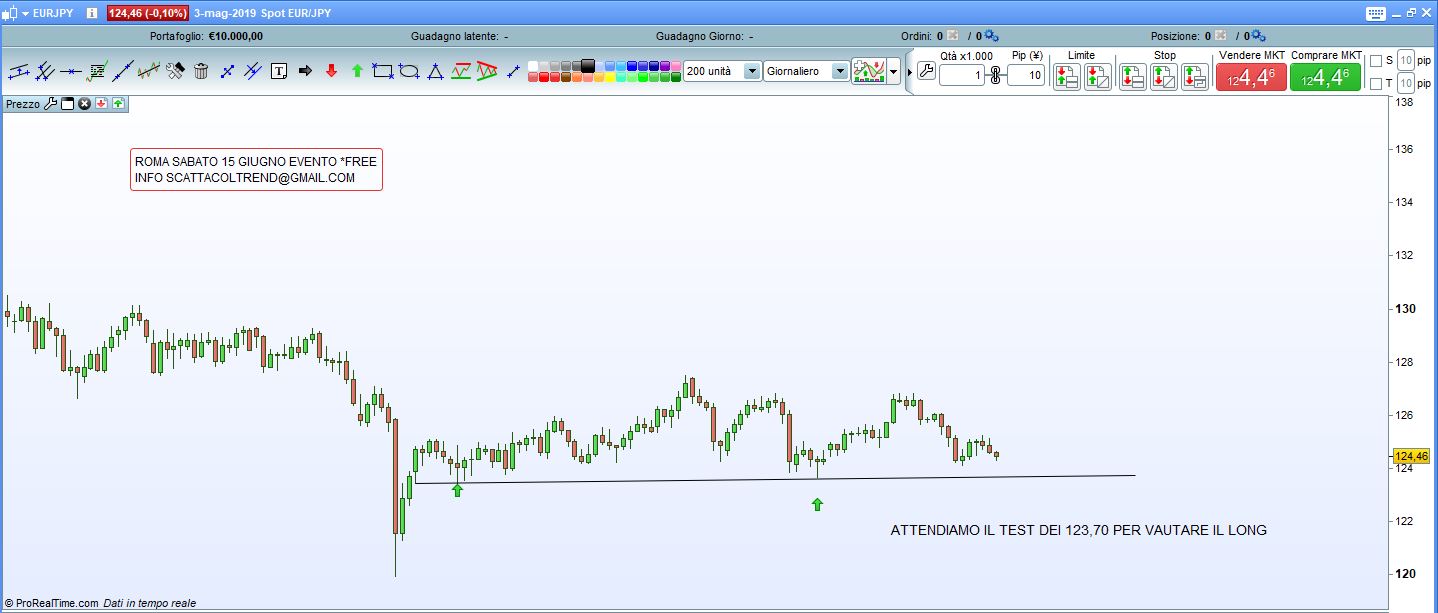Viewport: 1438px width, 613px height.
Task: Click the first Limite order button
Action: 1067,76
